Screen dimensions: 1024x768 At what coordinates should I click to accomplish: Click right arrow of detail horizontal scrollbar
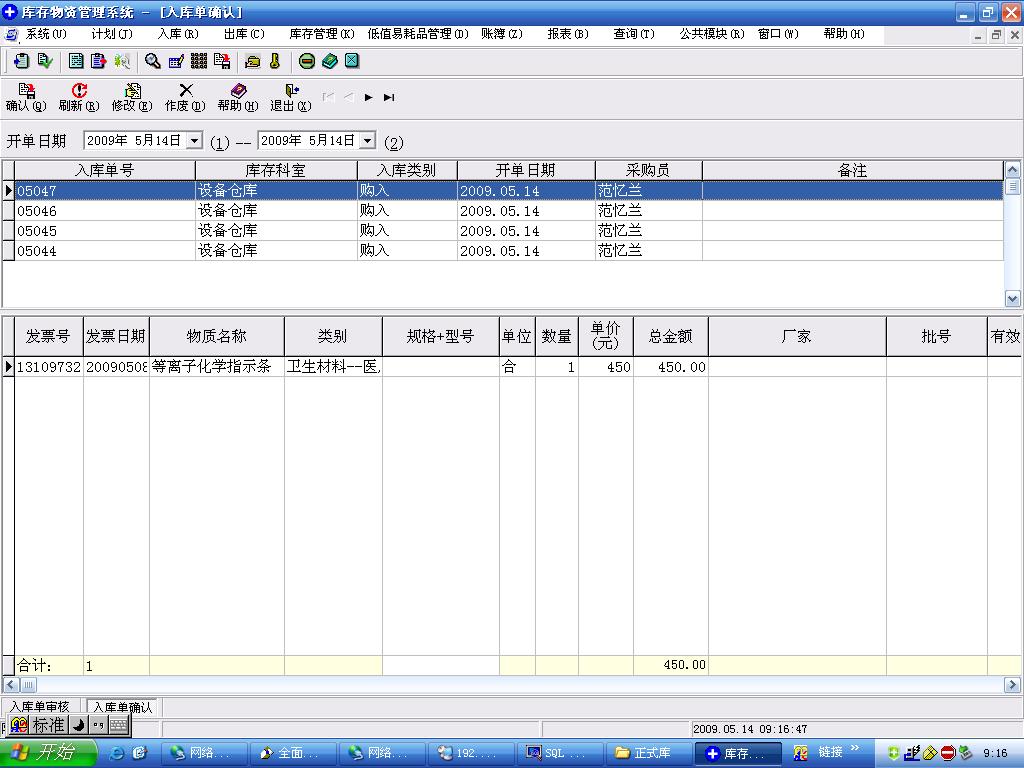tap(1012, 685)
